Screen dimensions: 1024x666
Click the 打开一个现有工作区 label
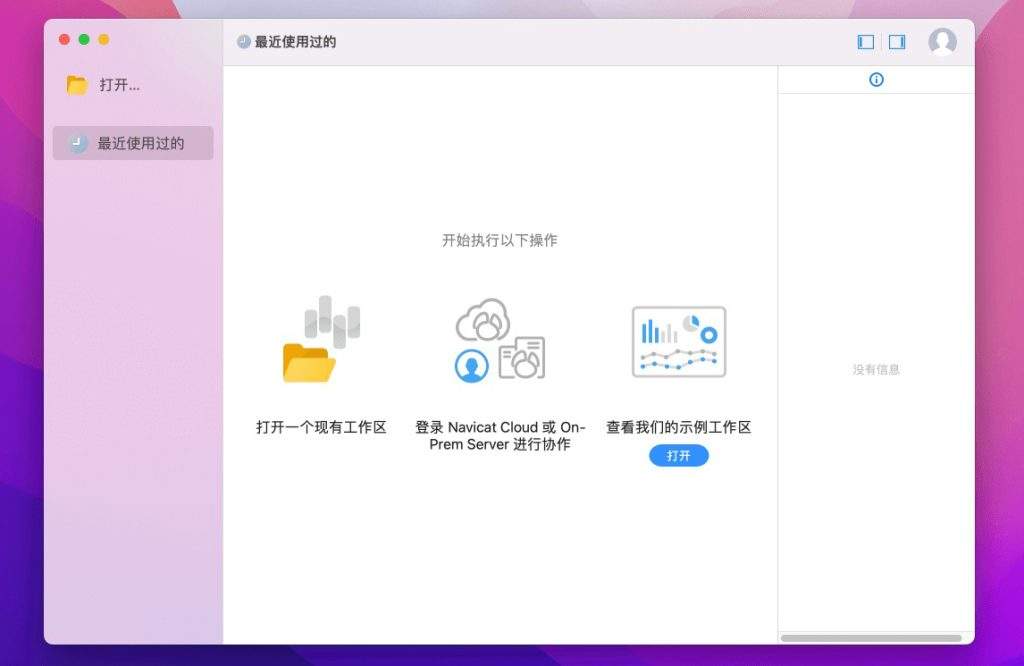tap(321, 427)
